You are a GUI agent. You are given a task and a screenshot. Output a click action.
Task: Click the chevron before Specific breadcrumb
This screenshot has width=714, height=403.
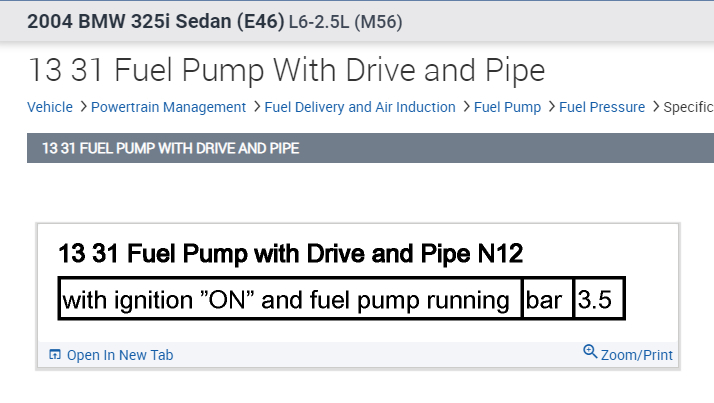click(x=655, y=107)
